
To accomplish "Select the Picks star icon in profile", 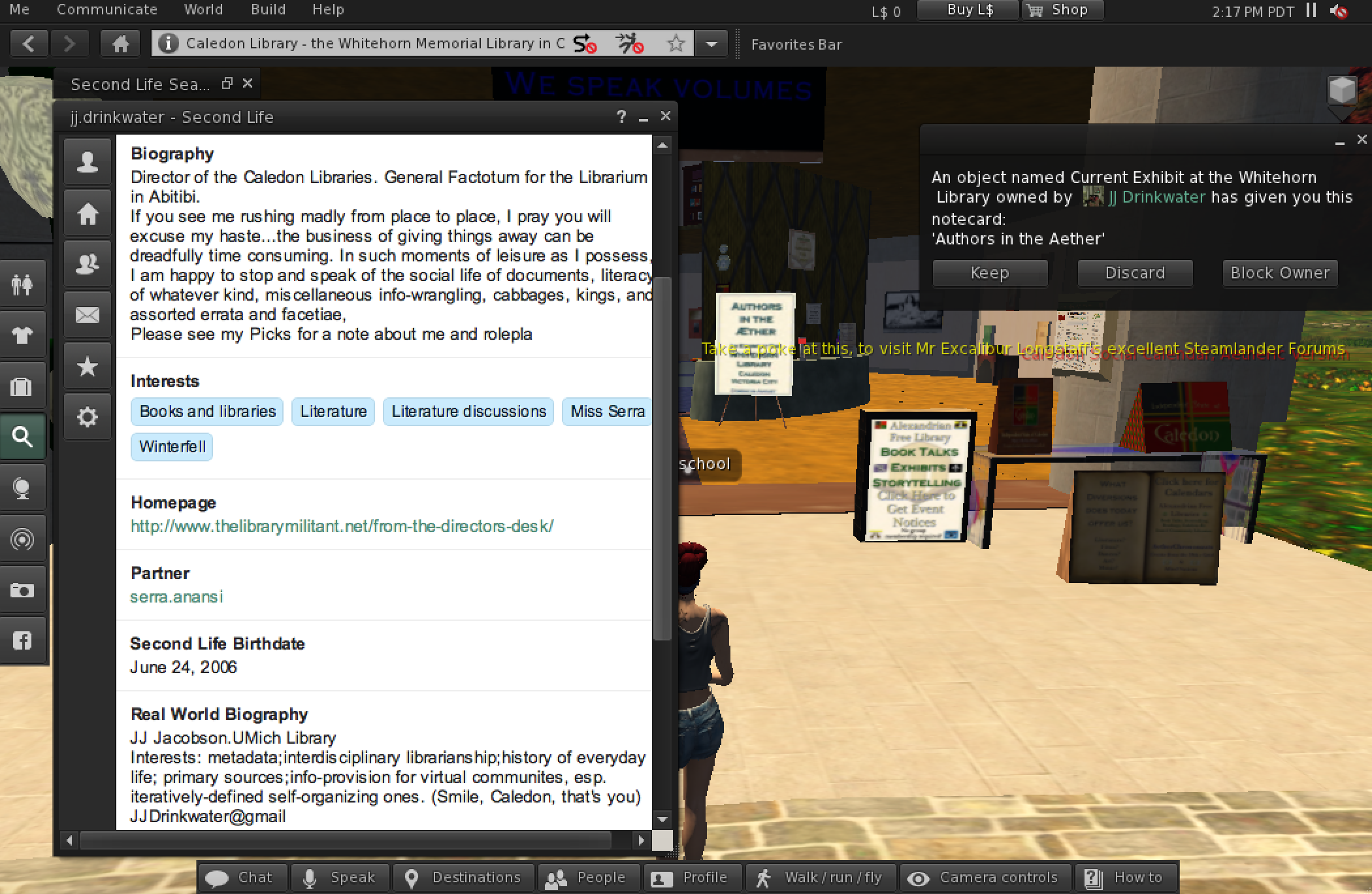I will (x=88, y=367).
